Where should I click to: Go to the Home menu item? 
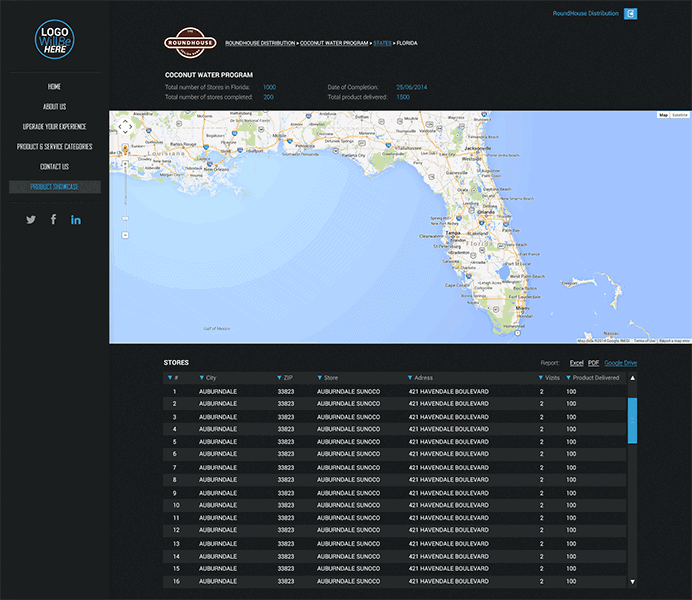pos(54,86)
